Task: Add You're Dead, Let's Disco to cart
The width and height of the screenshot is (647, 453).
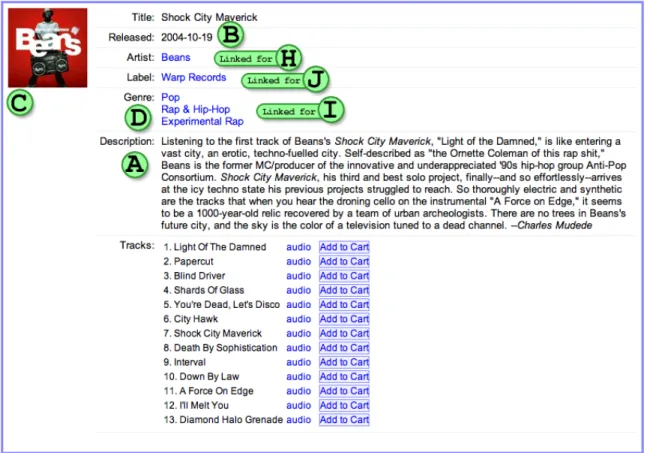Action: [344, 304]
